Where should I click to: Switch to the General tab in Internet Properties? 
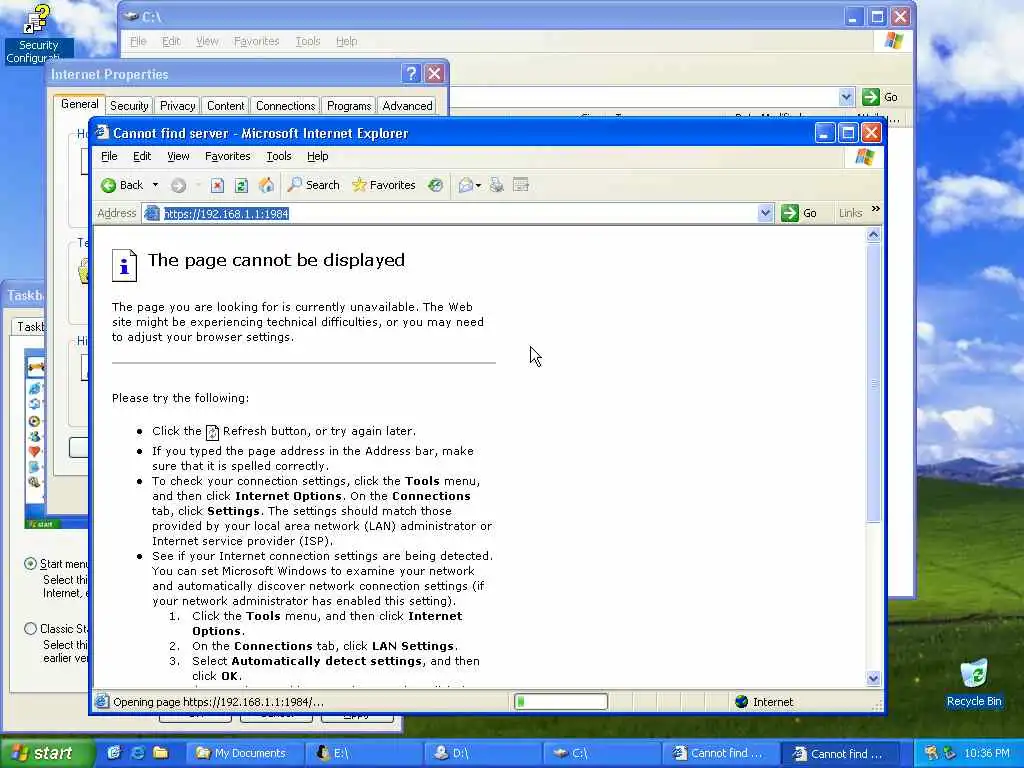pos(80,104)
